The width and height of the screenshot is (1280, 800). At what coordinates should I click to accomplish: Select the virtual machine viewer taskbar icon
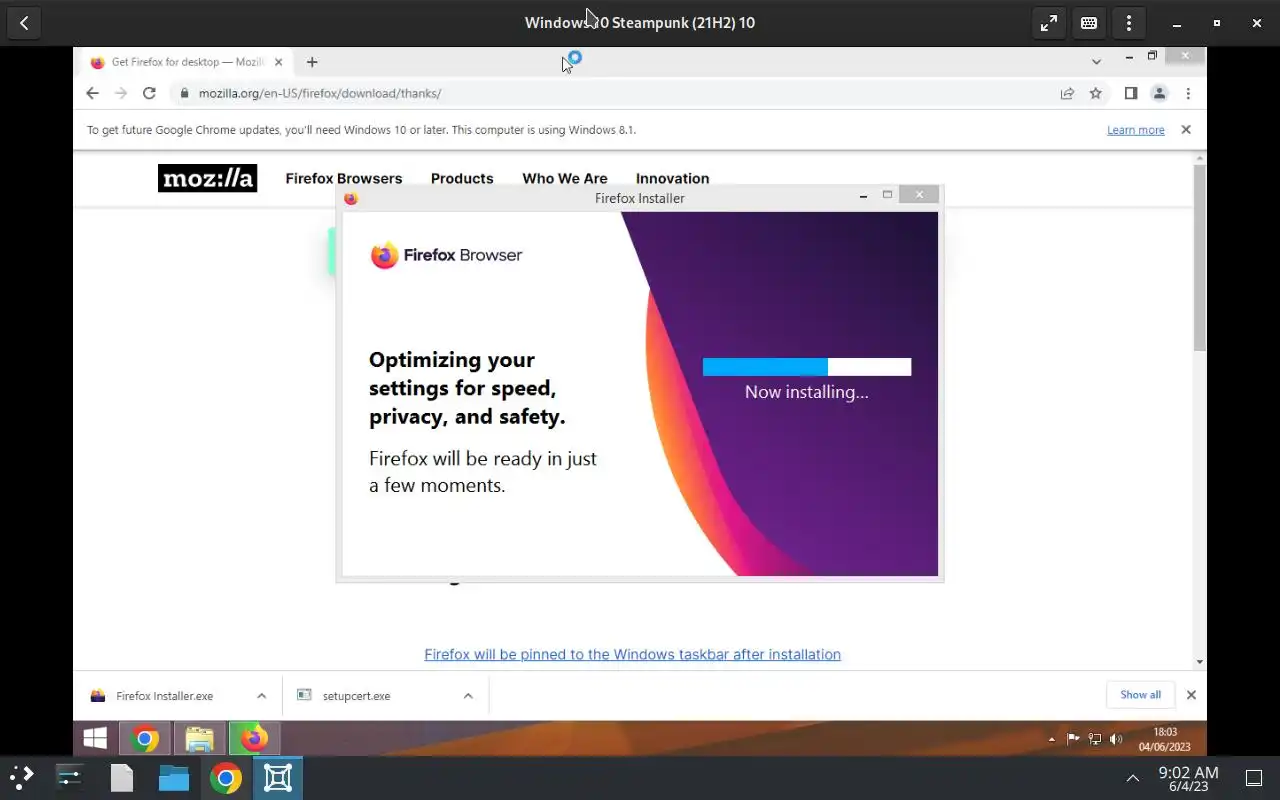(278, 778)
